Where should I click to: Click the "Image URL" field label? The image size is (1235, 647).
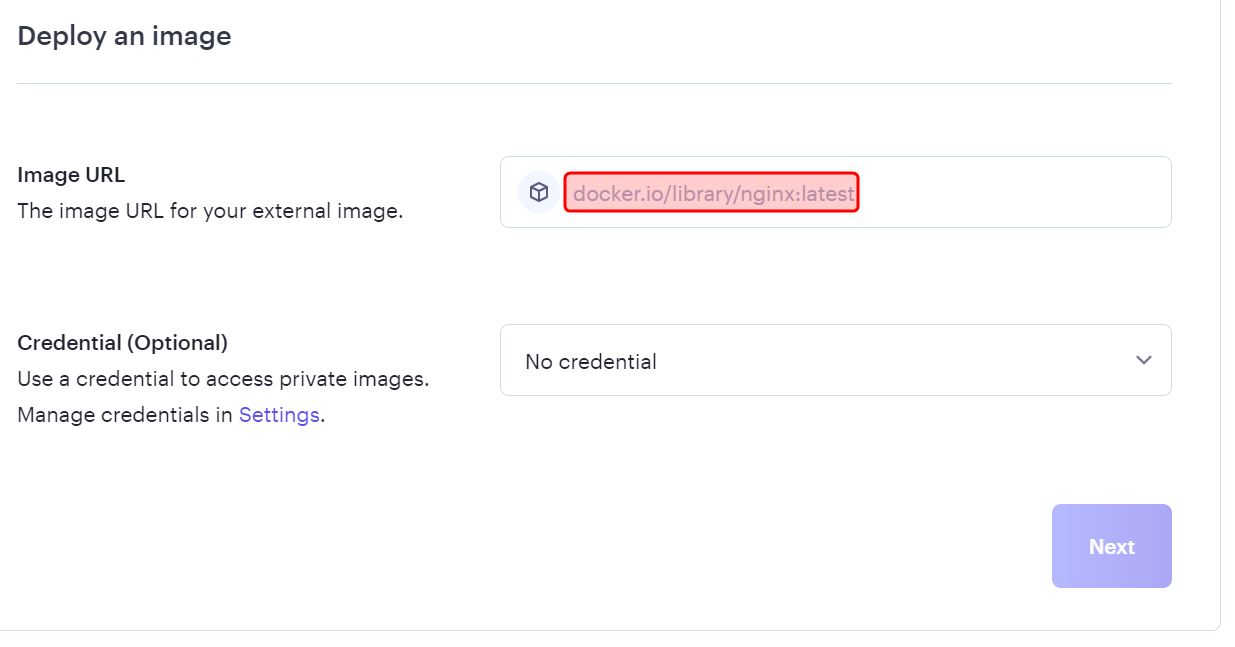[x=71, y=175]
